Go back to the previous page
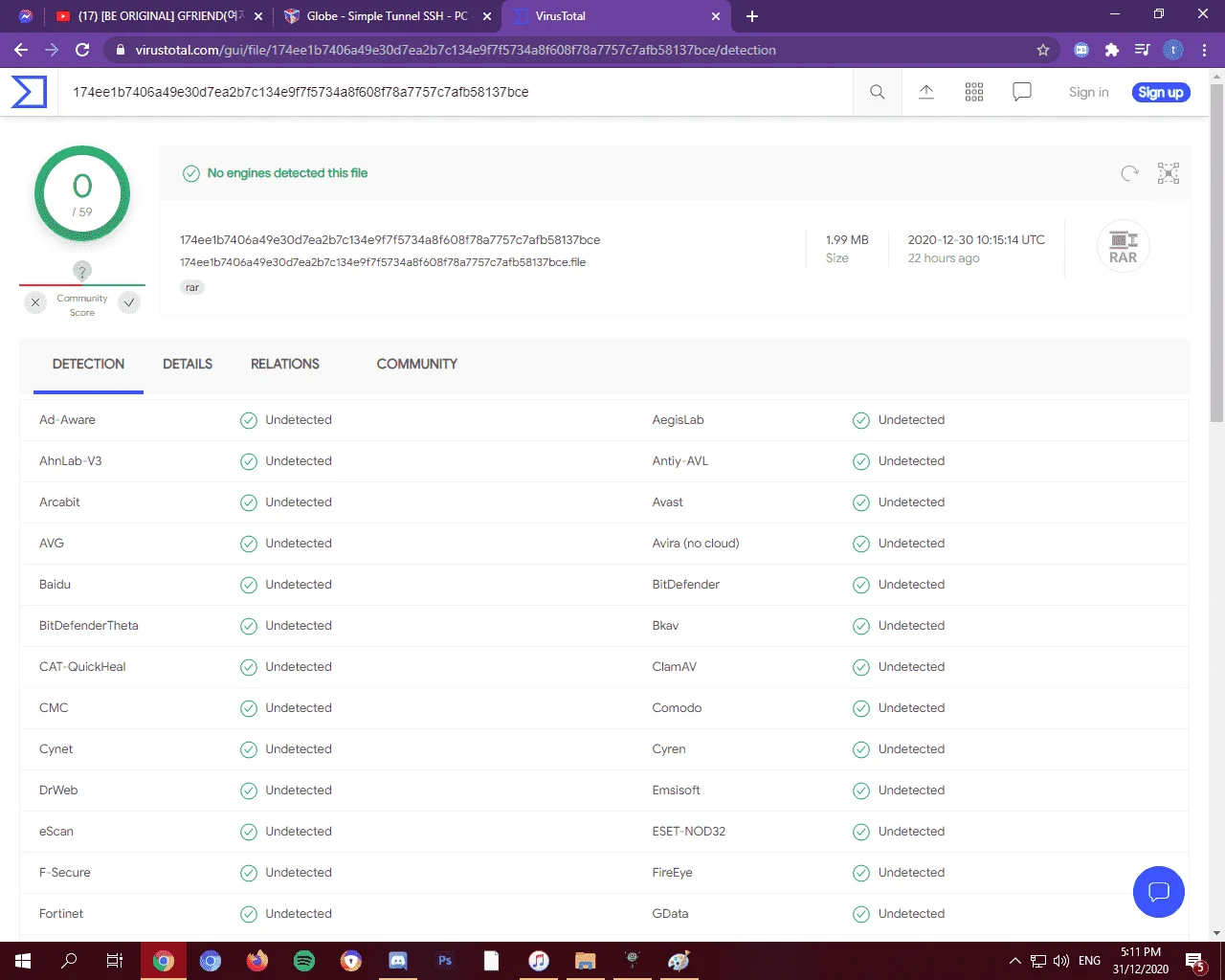1225x980 pixels. 21,50
